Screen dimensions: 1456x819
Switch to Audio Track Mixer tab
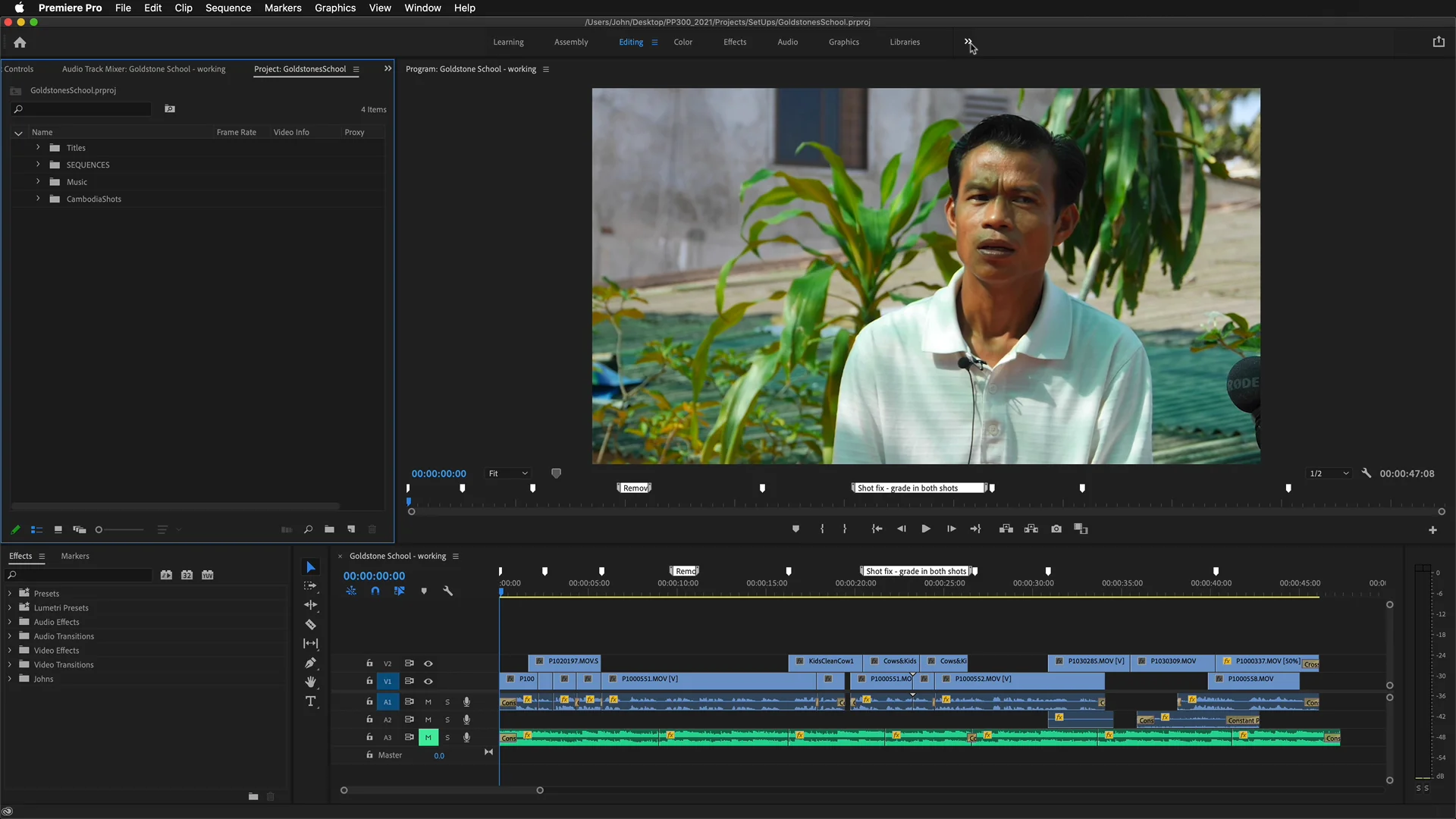point(143,69)
